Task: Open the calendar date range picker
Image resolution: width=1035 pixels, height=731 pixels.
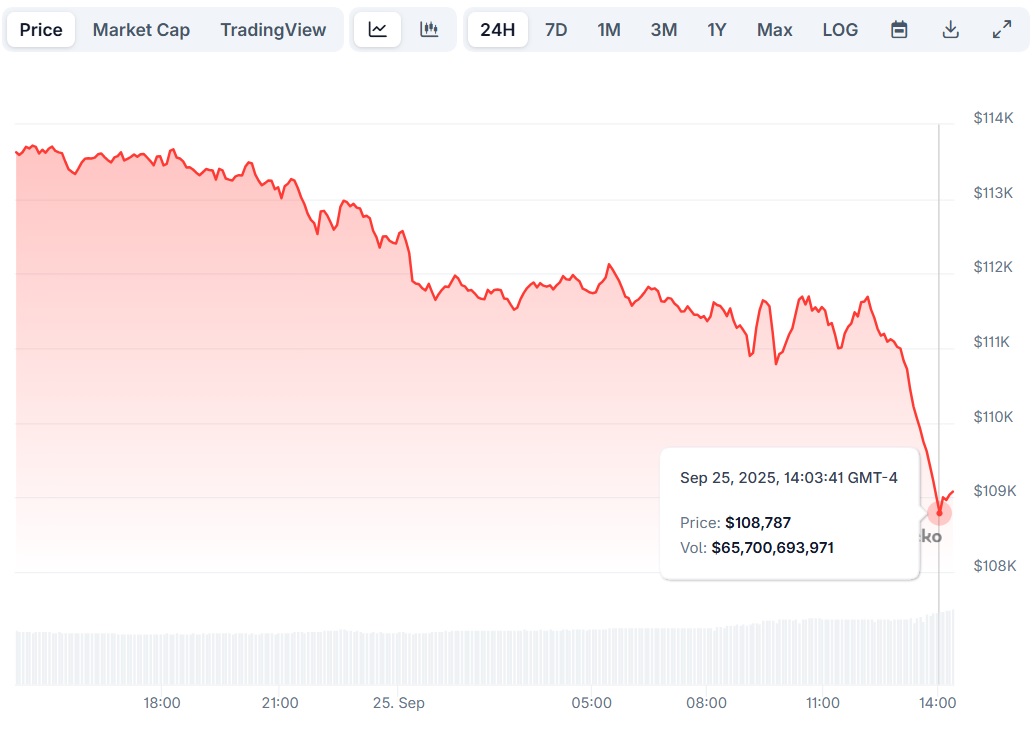Action: point(899,30)
